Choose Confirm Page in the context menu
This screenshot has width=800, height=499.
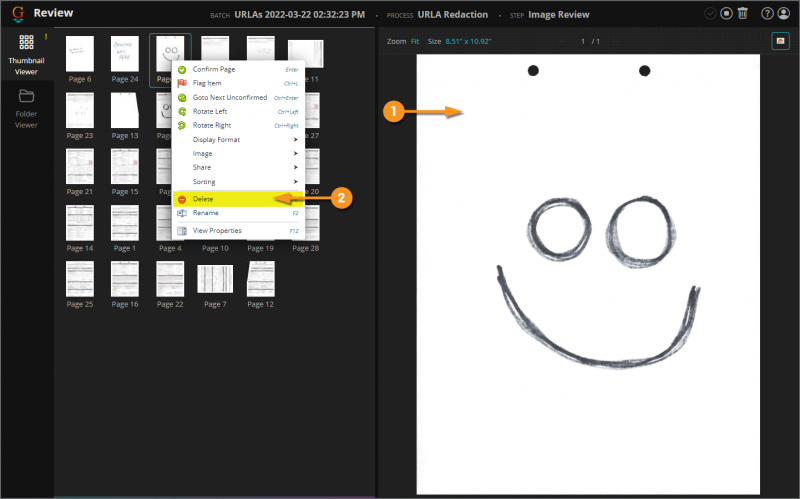click(x=238, y=69)
